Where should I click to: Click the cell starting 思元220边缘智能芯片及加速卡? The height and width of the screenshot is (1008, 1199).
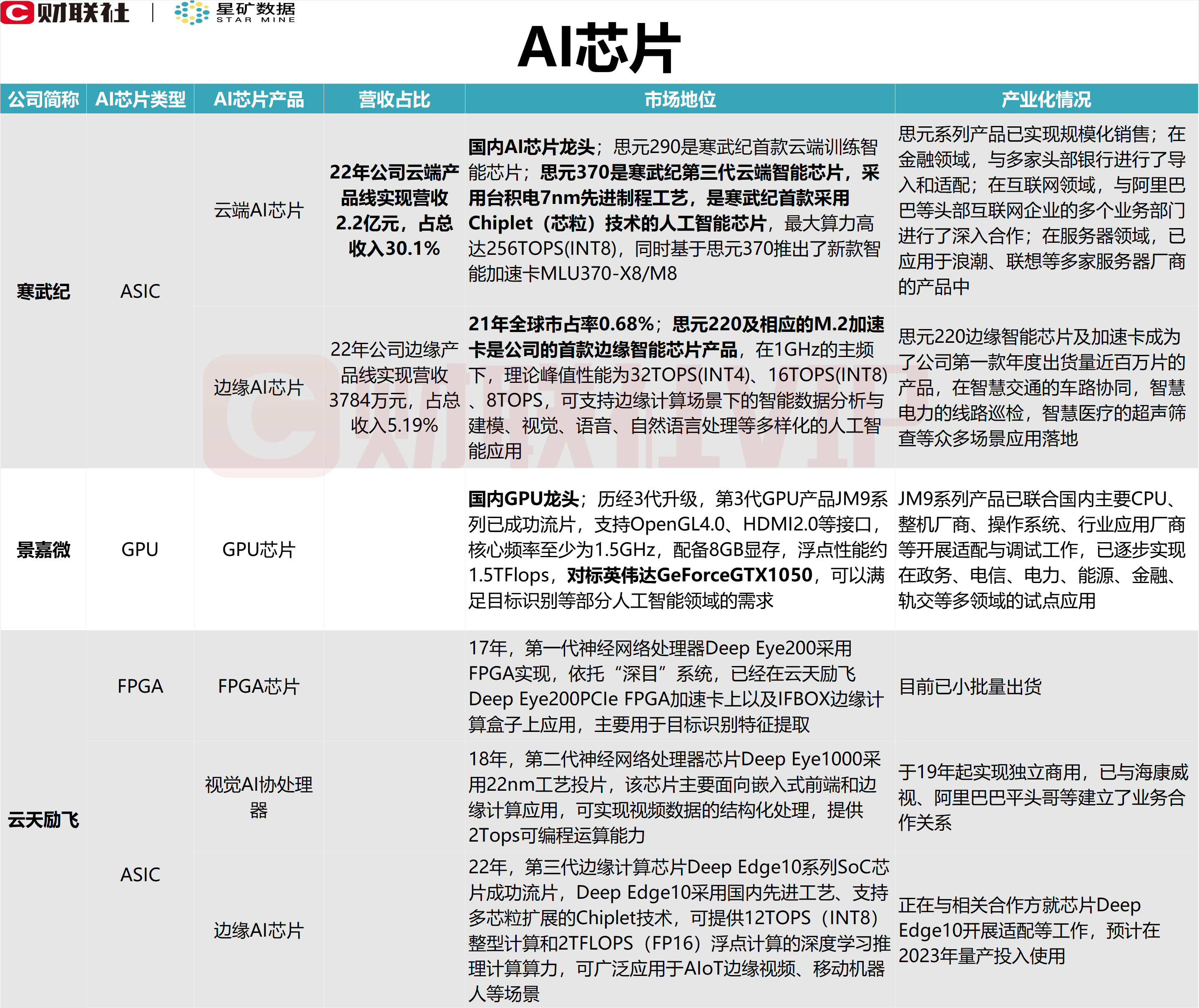pyautogui.click(x=1046, y=387)
